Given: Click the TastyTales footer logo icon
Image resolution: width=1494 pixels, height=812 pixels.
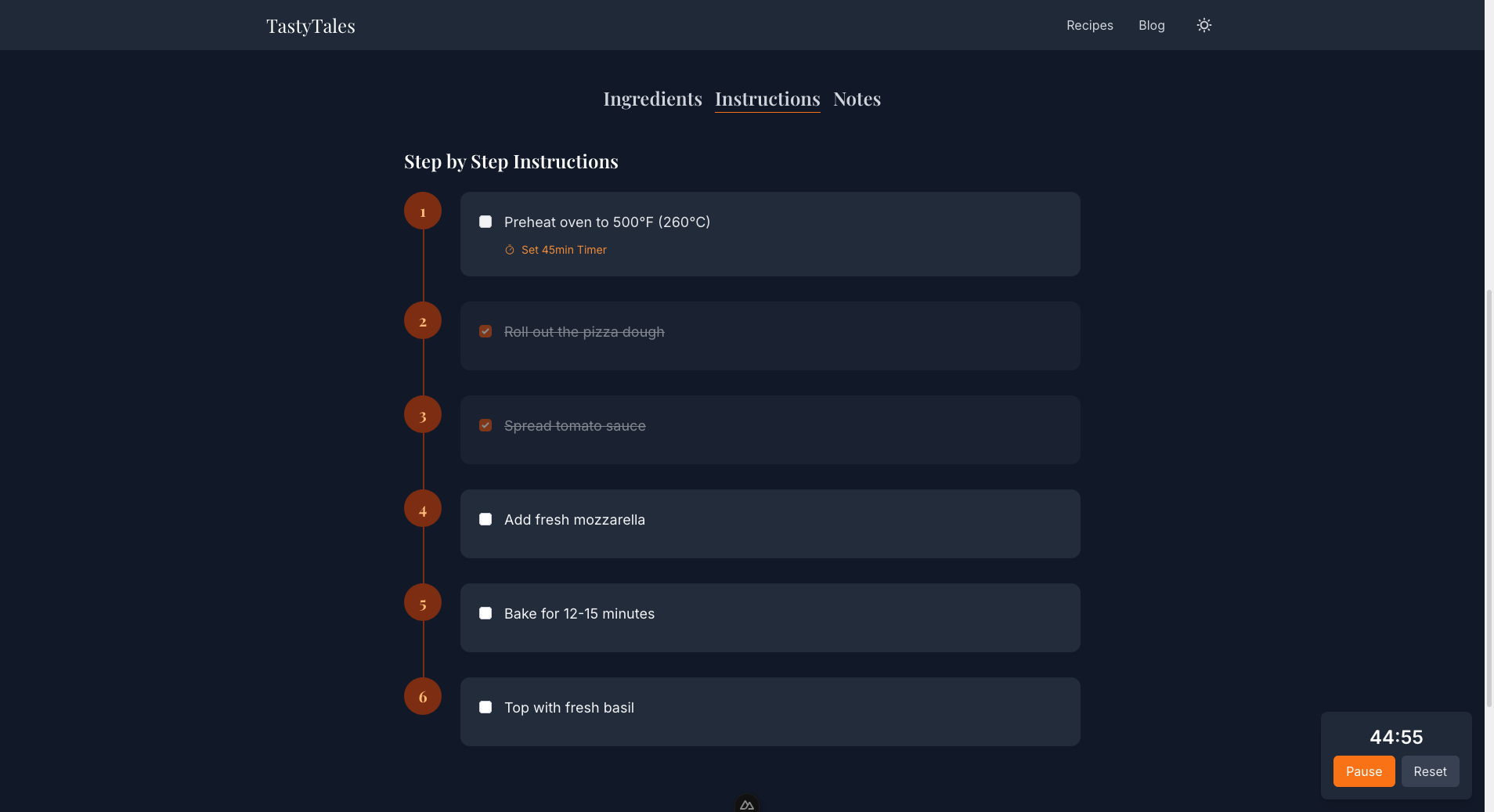Looking at the screenshot, I should [x=746, y=804].
